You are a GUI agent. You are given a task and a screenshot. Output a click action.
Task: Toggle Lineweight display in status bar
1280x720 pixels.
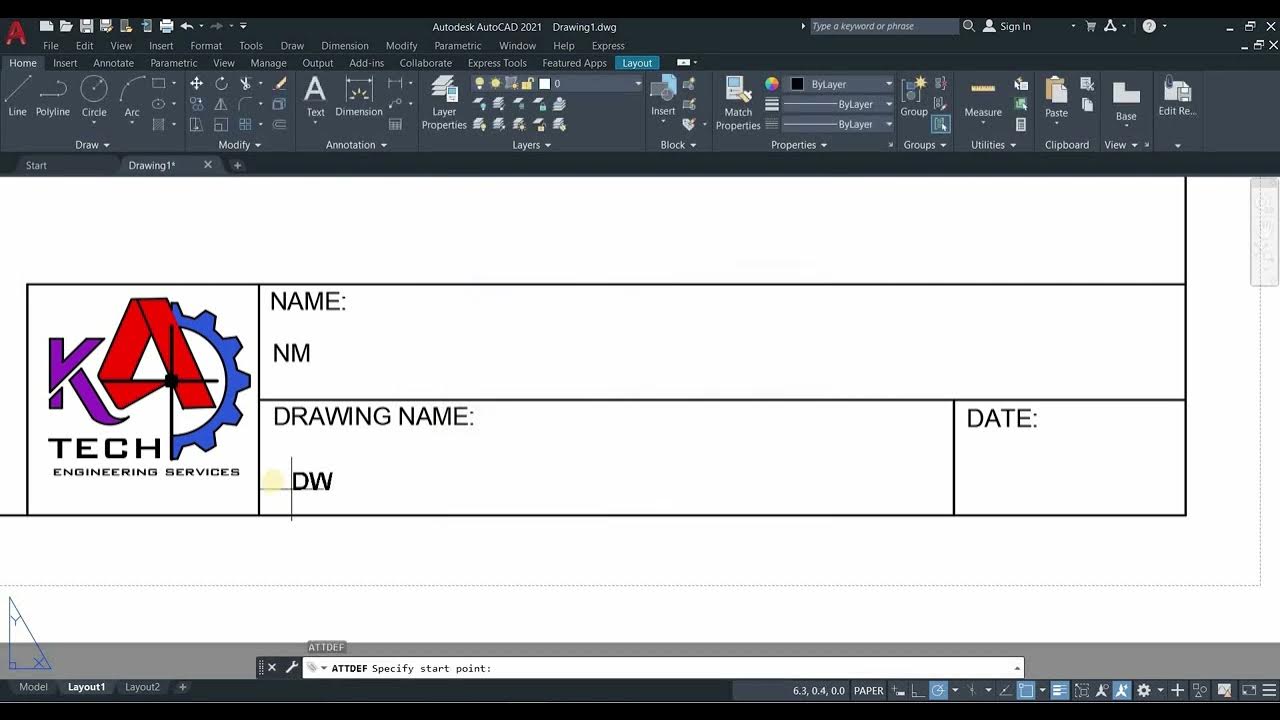click(x=1059, y=690)
